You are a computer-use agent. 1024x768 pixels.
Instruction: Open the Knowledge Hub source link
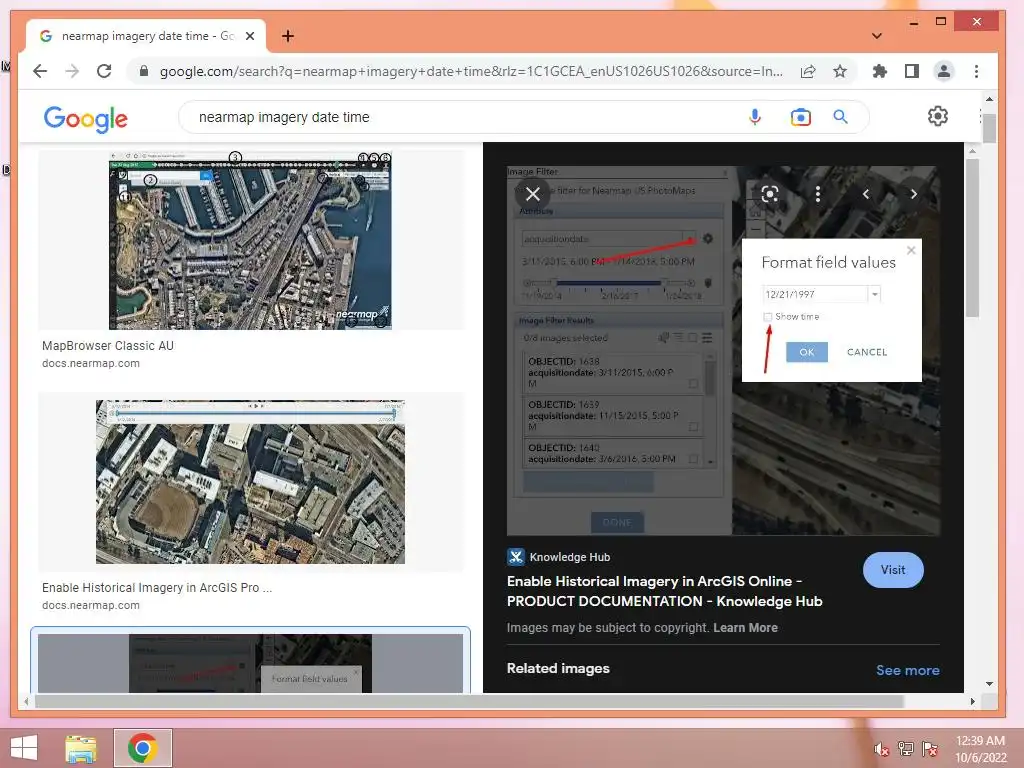pyautogui.click(x=558, y=557)
